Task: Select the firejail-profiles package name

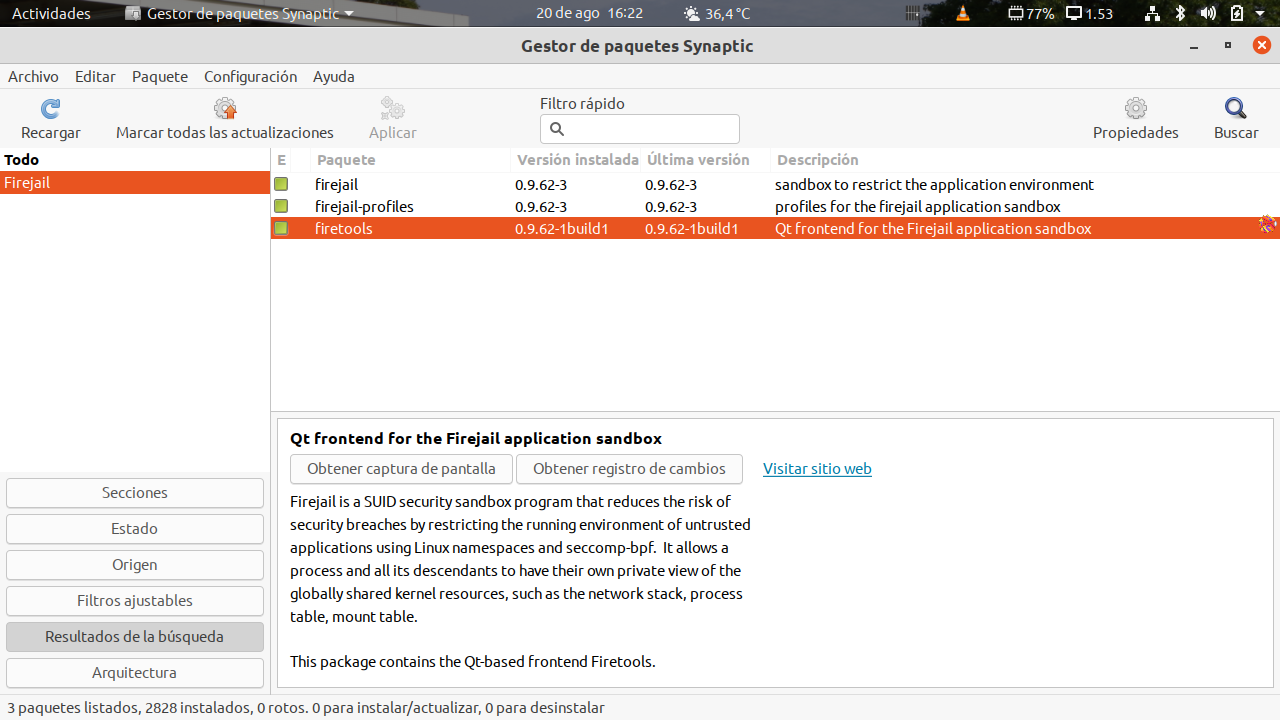Action: (x=364, y=207)
